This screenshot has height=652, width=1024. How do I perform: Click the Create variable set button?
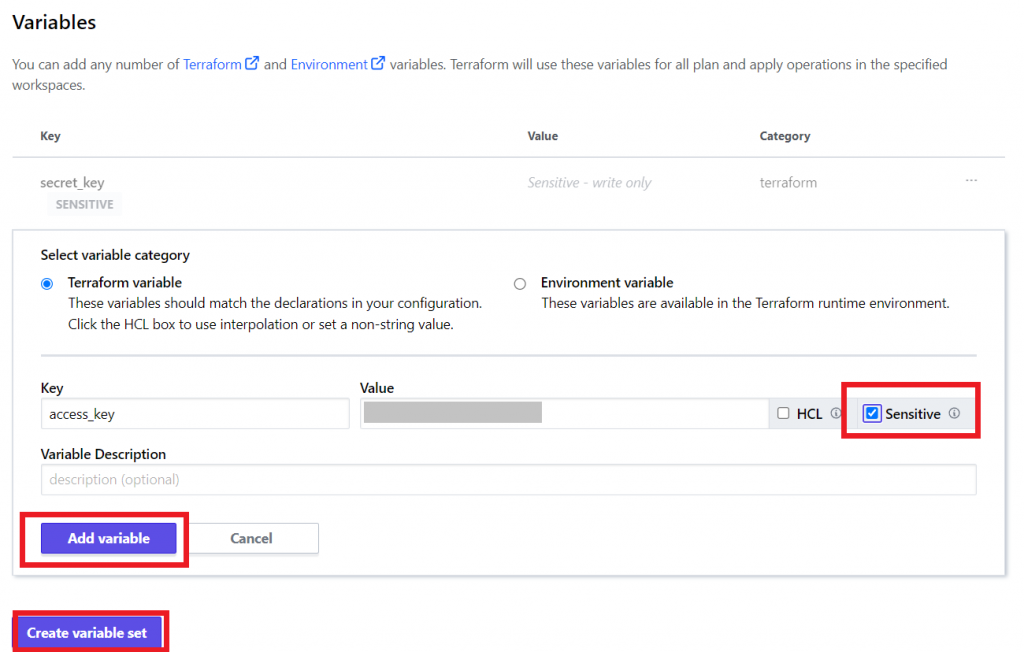(88, 632)
